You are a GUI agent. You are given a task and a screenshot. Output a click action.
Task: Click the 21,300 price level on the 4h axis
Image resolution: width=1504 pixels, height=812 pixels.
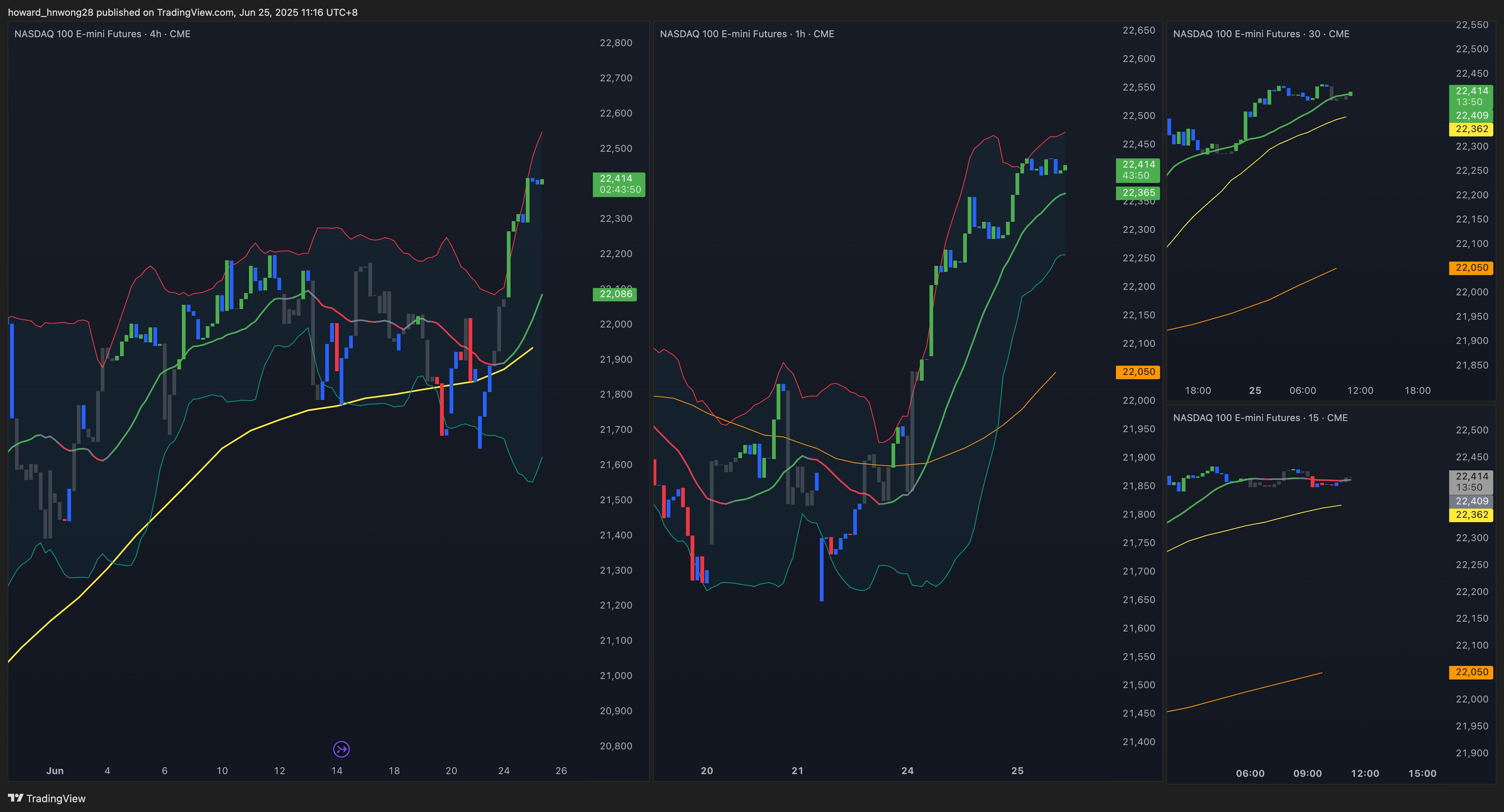tap(616, 570)
